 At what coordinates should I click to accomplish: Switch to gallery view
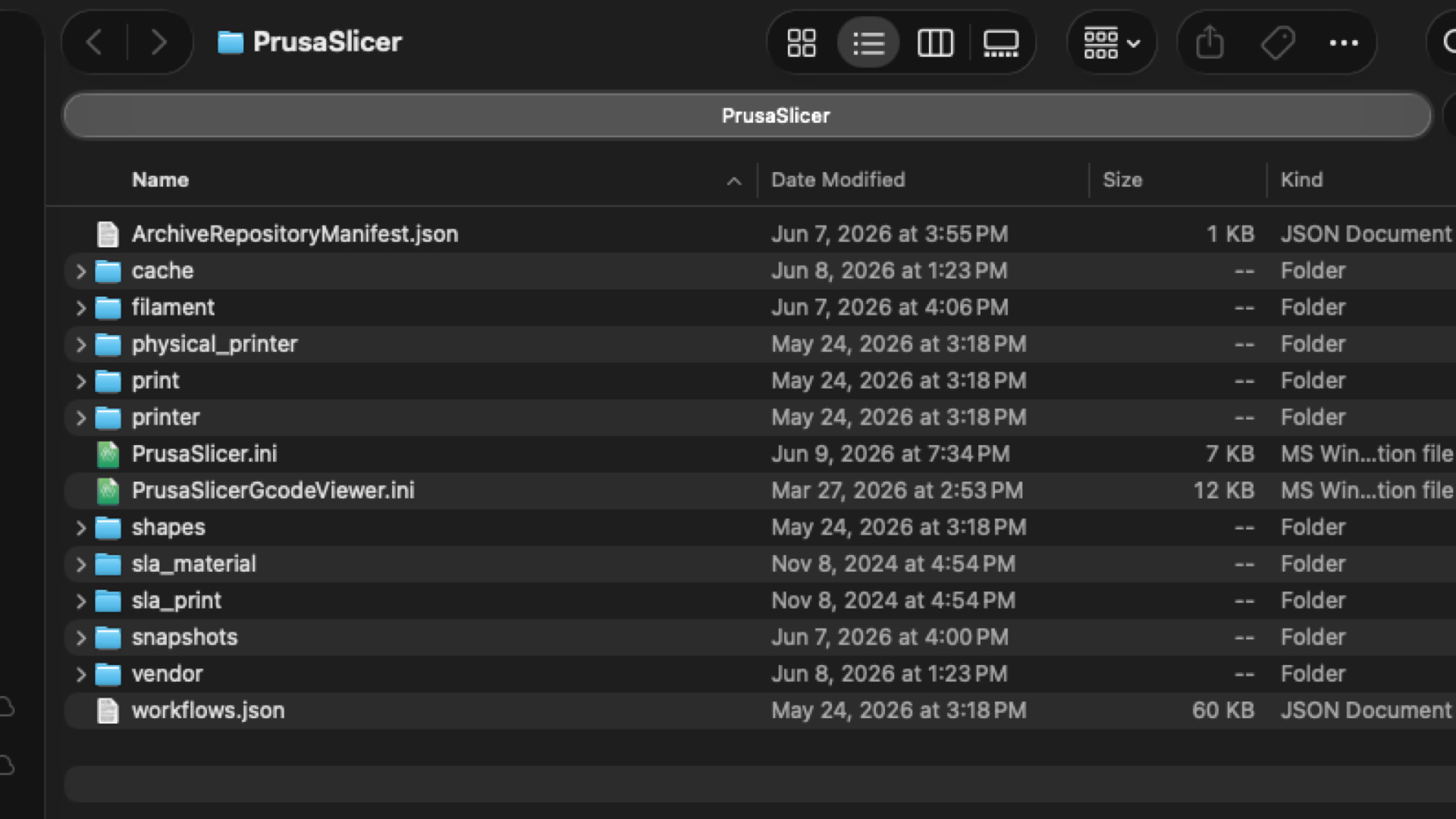click(1001, 42)
